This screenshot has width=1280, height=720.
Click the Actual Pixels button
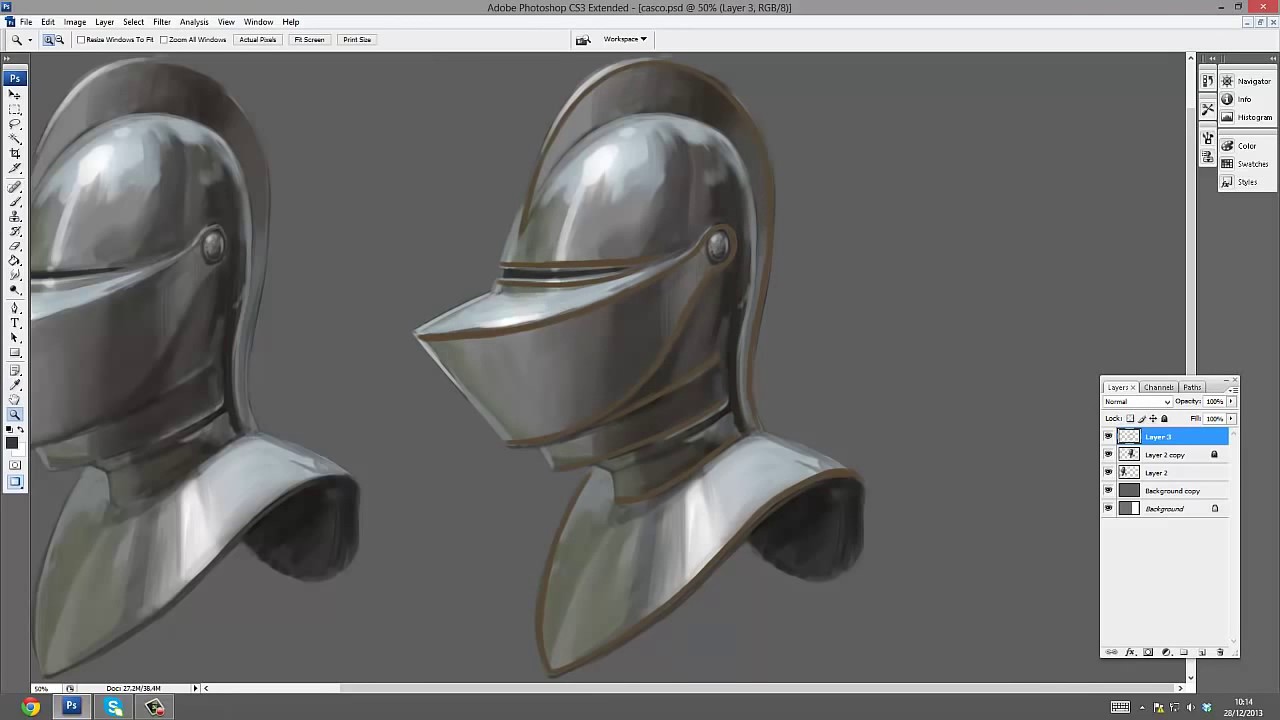[257, 39]
